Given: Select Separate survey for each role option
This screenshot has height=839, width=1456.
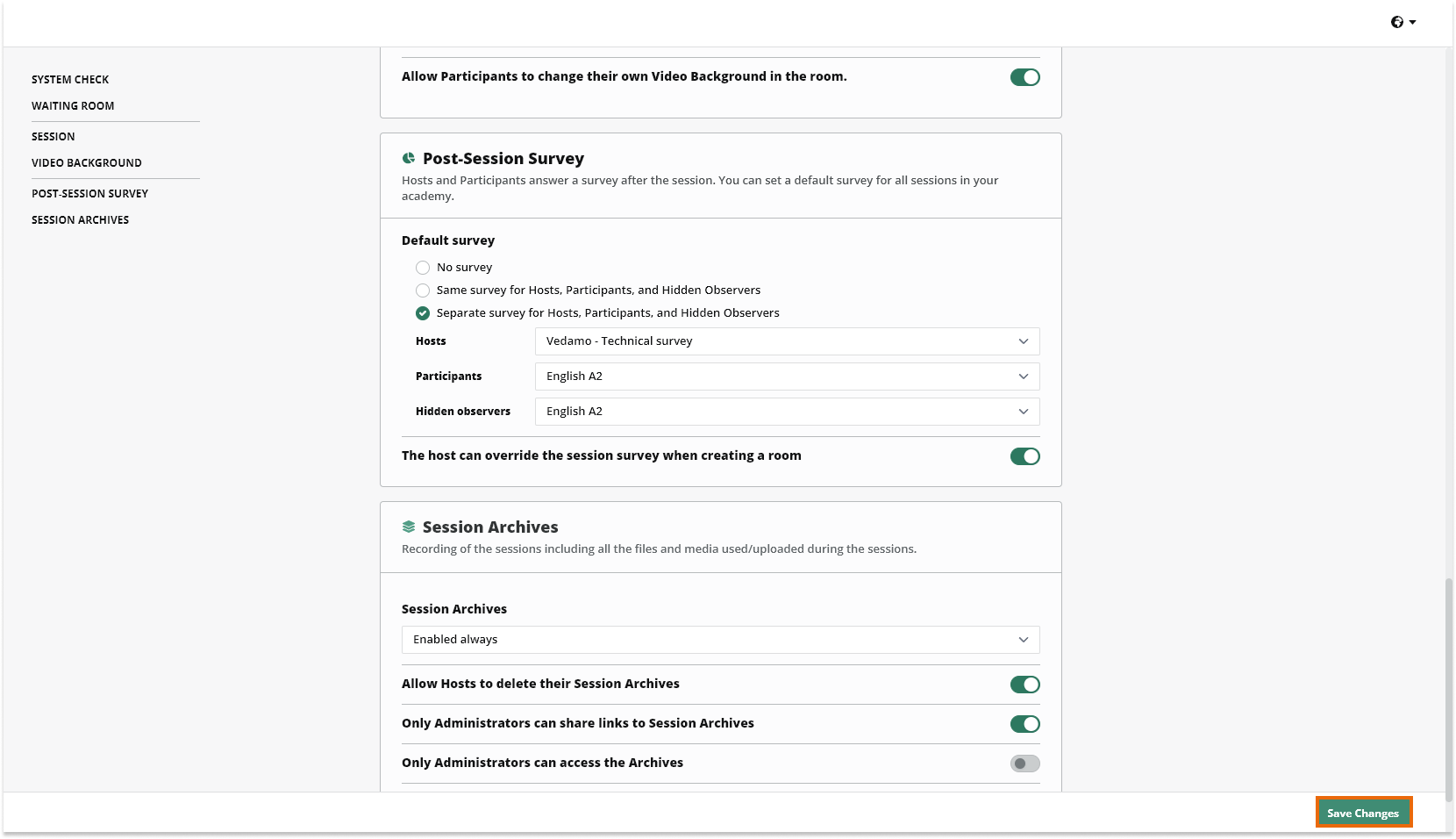Looking at the screenshot, I should tap(423, 313).
